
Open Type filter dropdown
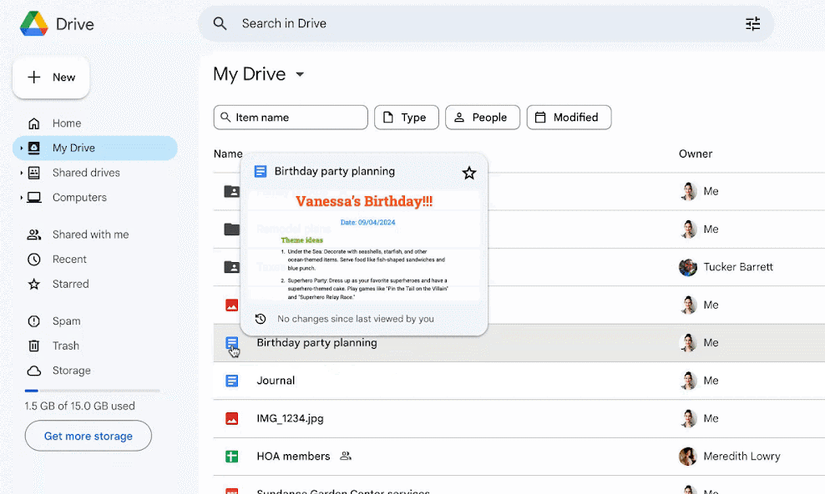(x=406, y=117)
